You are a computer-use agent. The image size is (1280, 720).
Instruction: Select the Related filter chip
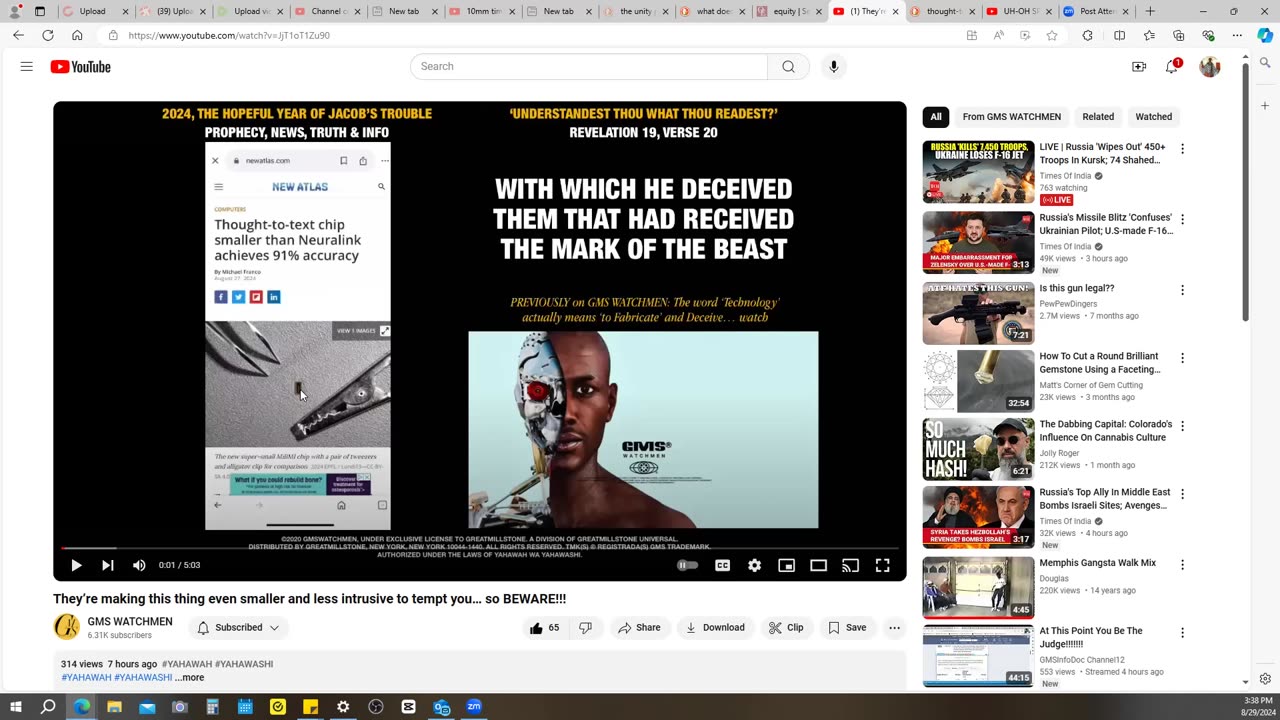pos(1098,117)
